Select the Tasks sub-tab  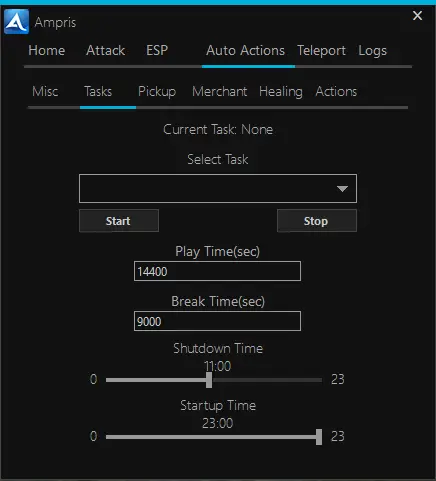pos(98,91)
